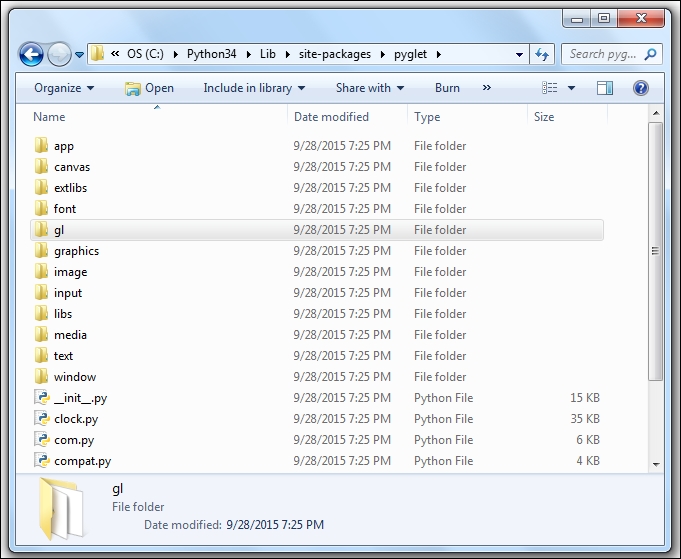Click the magnifier search icon
This screenshot has height=559, width=681.
click(x=651, y=54)
